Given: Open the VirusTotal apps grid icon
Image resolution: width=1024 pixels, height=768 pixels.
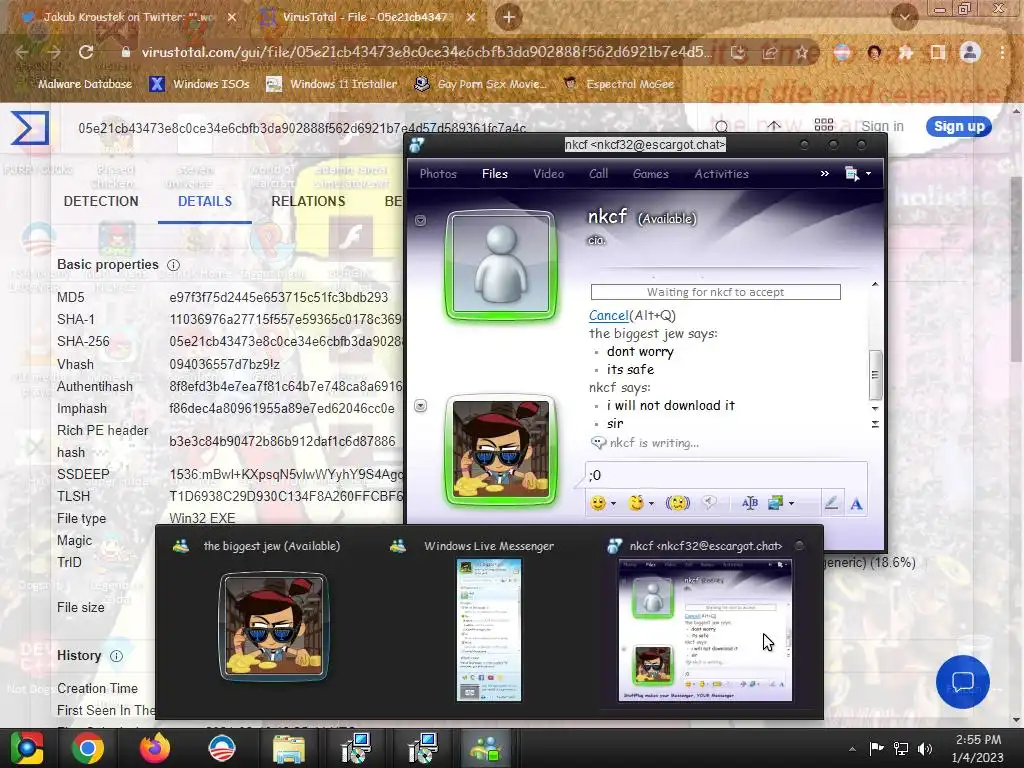Looking at the screenshot, I should (x=824, y=125).
